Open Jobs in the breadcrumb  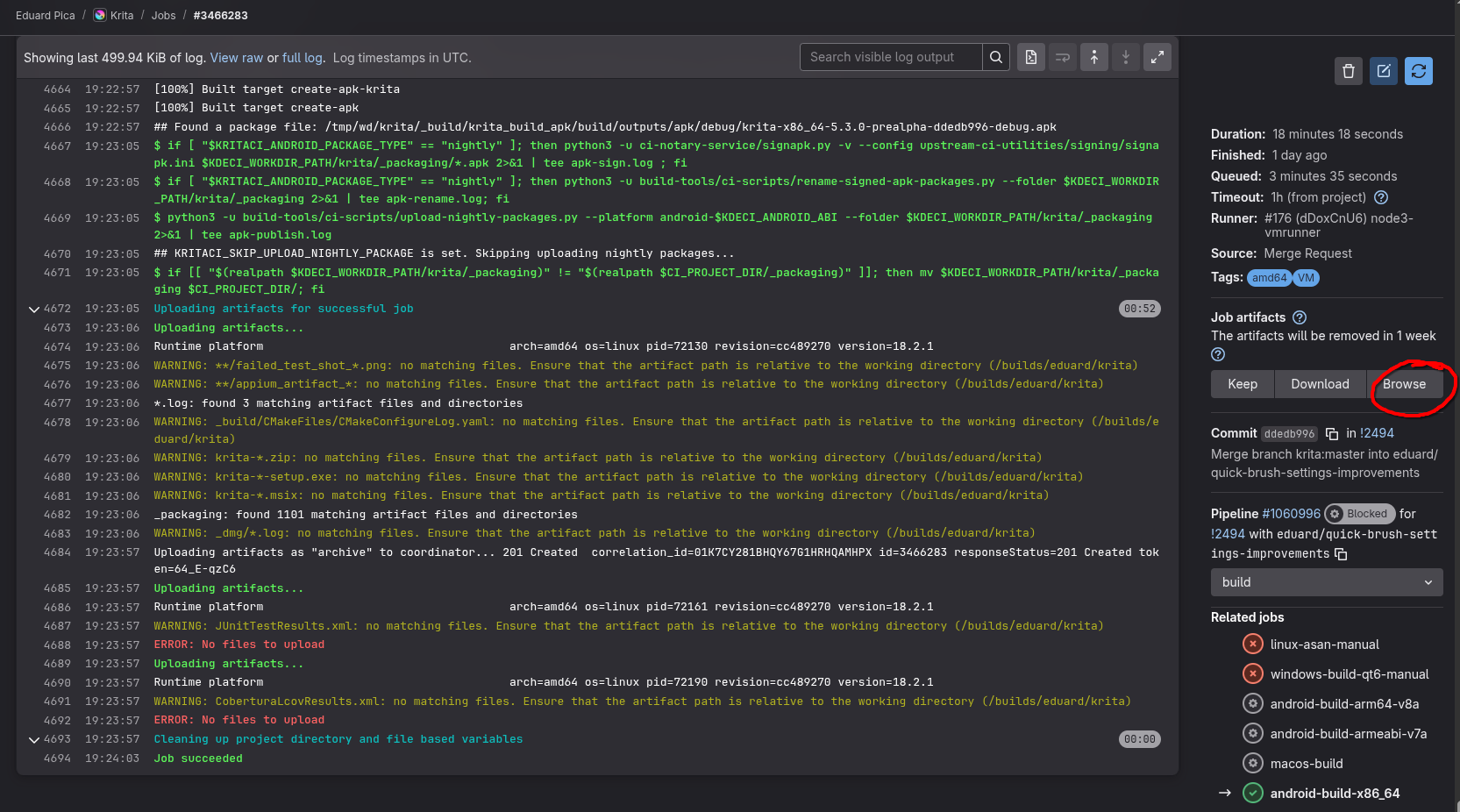coord(163,16)
